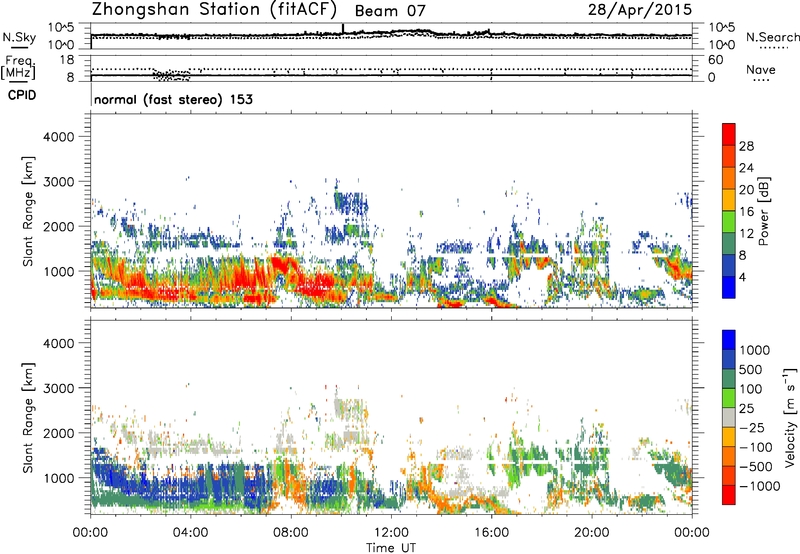Click the Zhongshan Station (fitACF) title
This screenshot has width=800, height=554.
pyautogui.click(x=214, y=10)
